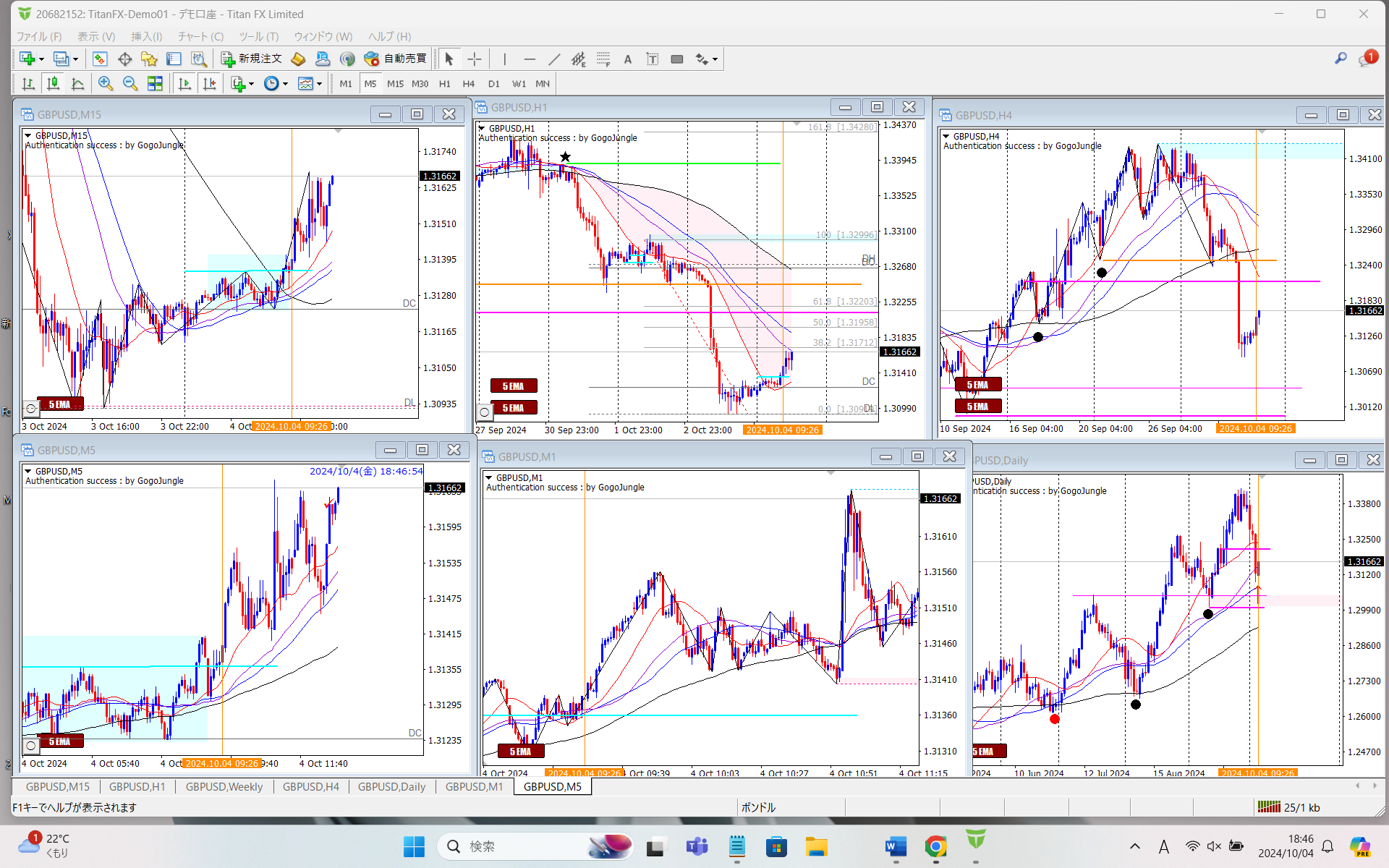Expand the indicators list dropdown arrow

tap(252, 84)
